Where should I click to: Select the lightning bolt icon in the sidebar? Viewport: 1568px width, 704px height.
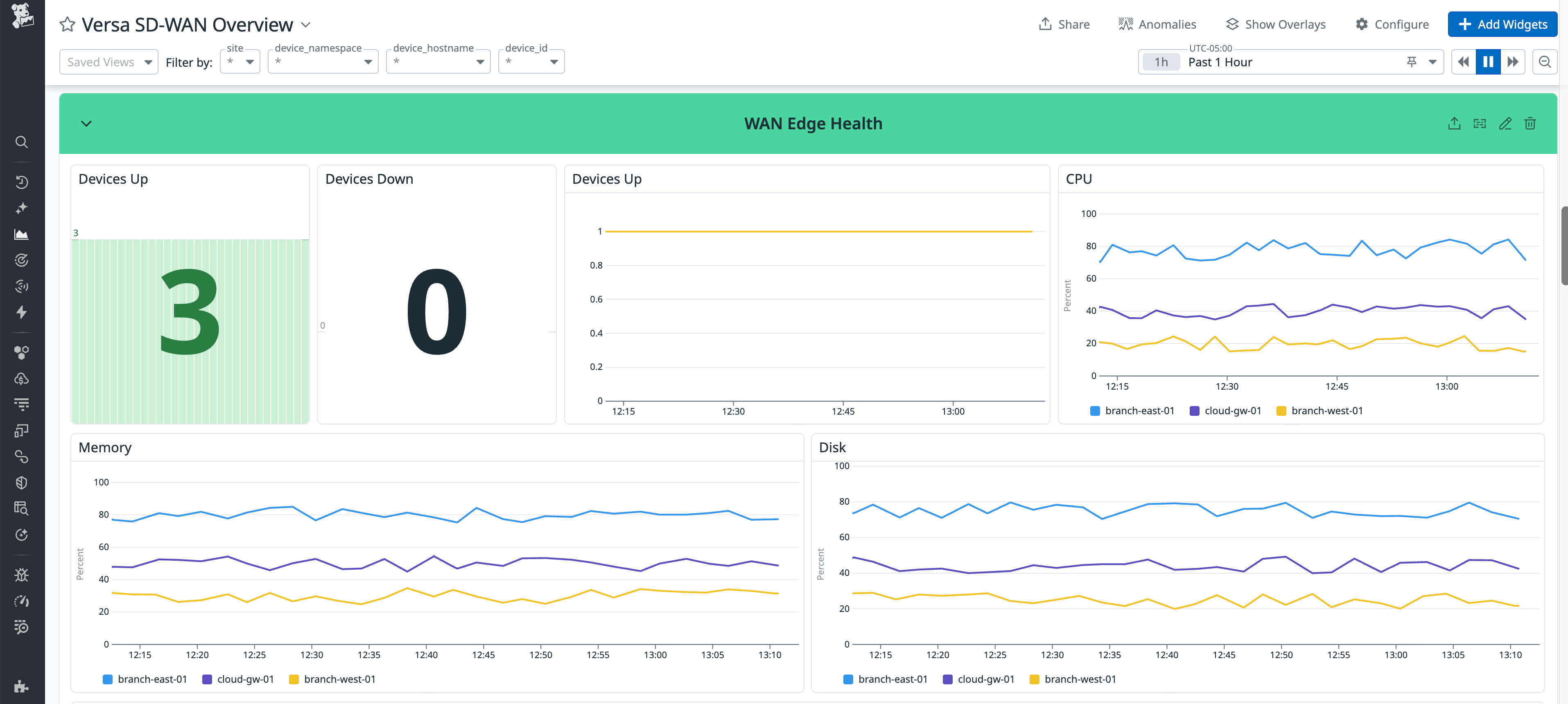coord(21,312)
